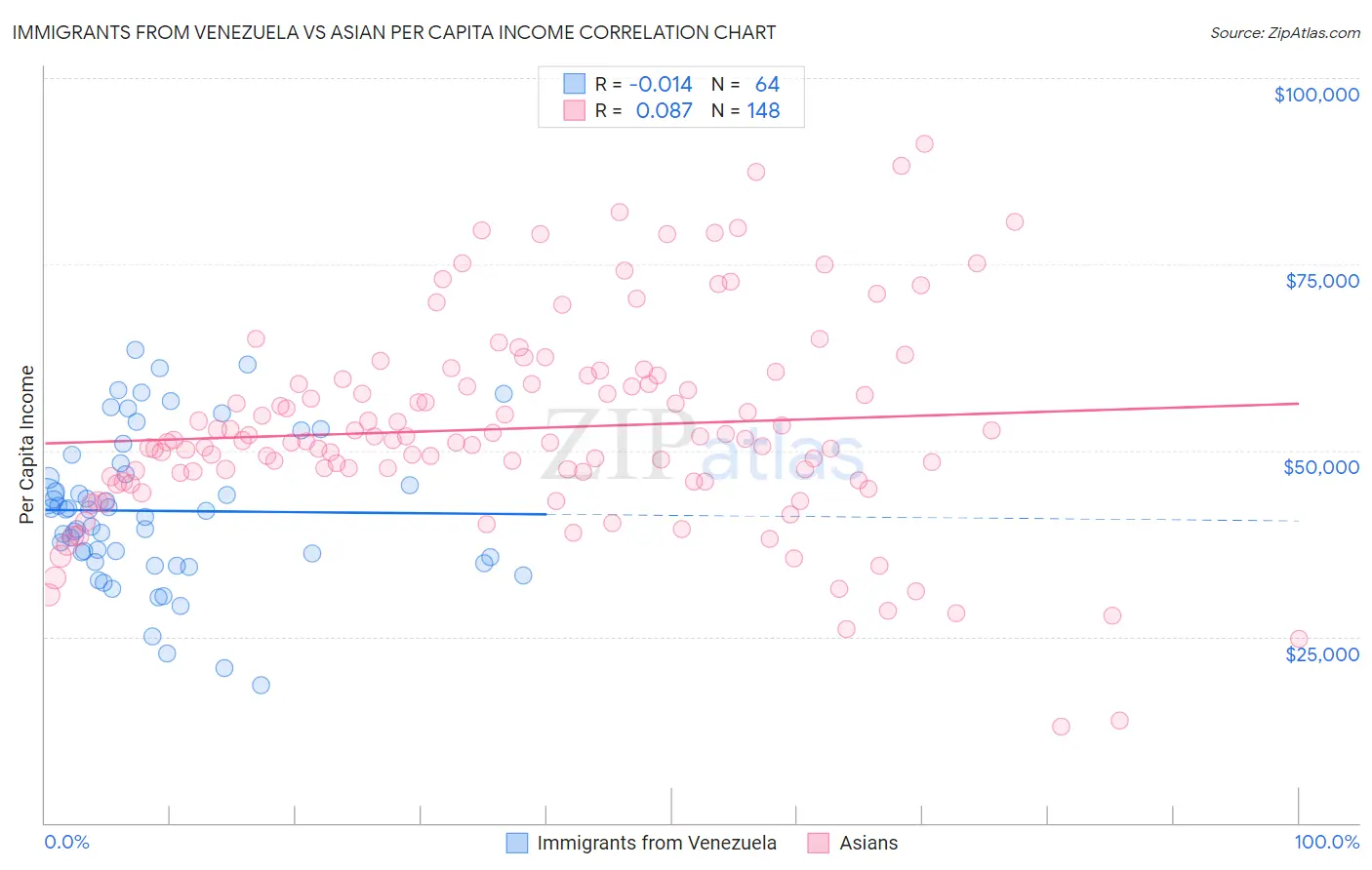Viewport: 1372px width, 870px height.
Task: Click the $100,000 y-axis tick label
Action: tap(1316, 95)
